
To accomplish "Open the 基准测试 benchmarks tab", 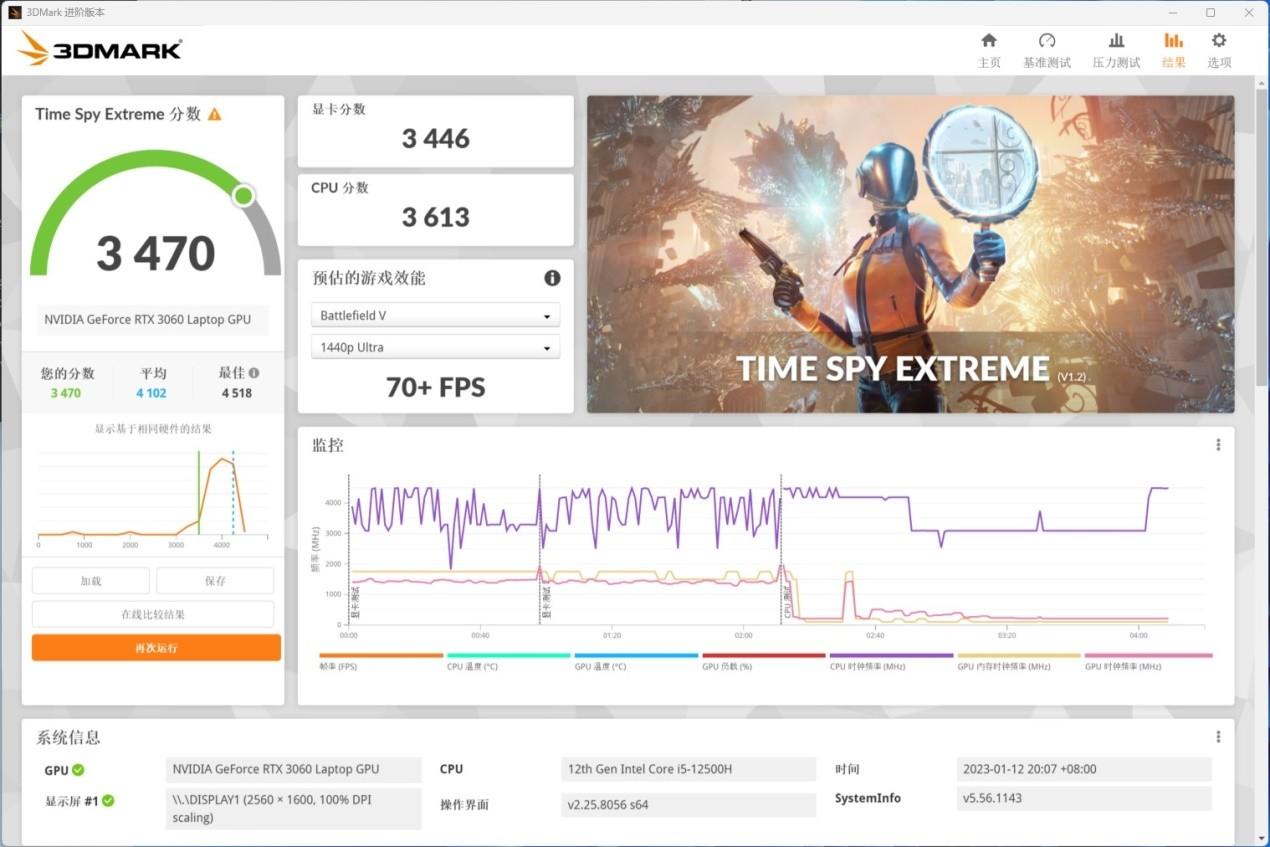I will point(1047,50).
